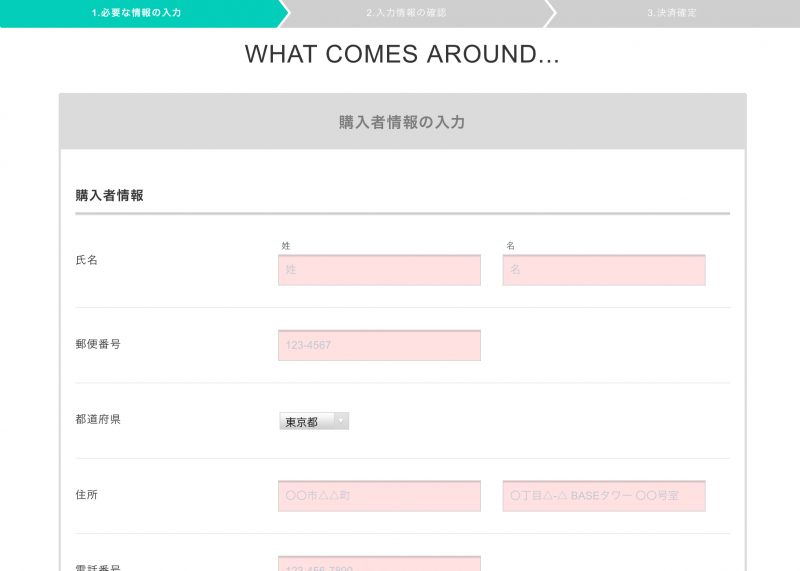Focus the 名 first name input field
800x571 pixels.
tap(603, 270)
